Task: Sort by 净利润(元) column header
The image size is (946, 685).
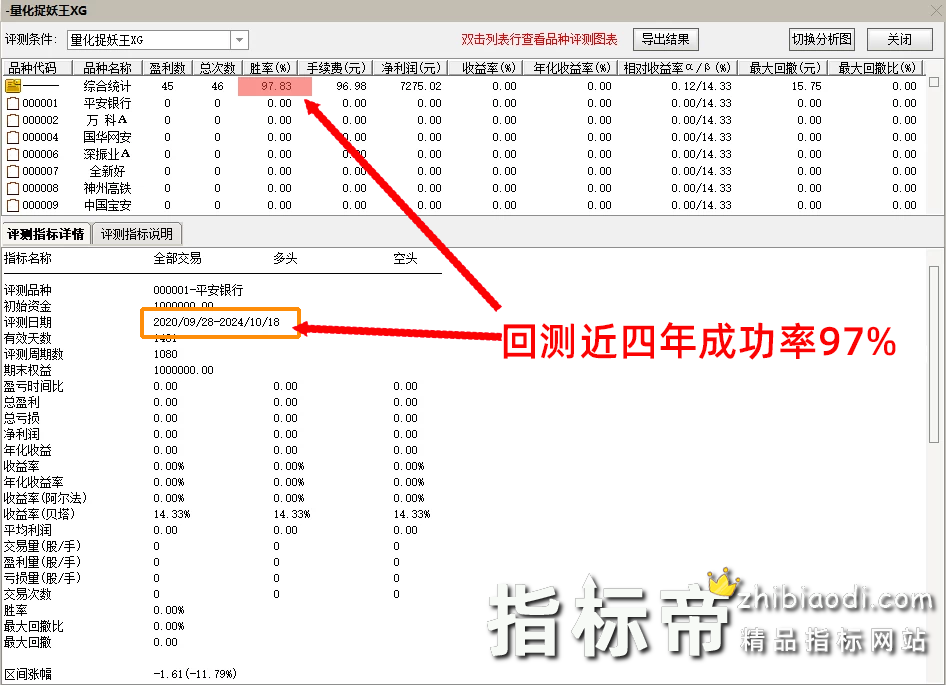Action: [410, 68]
